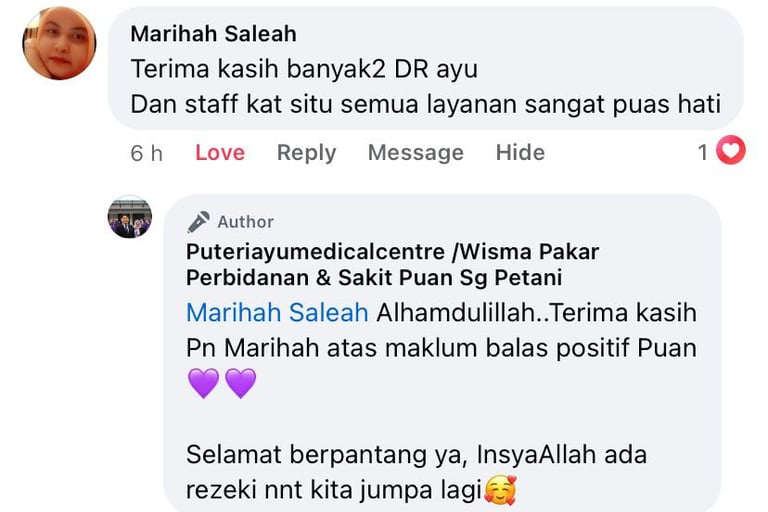Click the second purple heart emoji

point(240,383)
